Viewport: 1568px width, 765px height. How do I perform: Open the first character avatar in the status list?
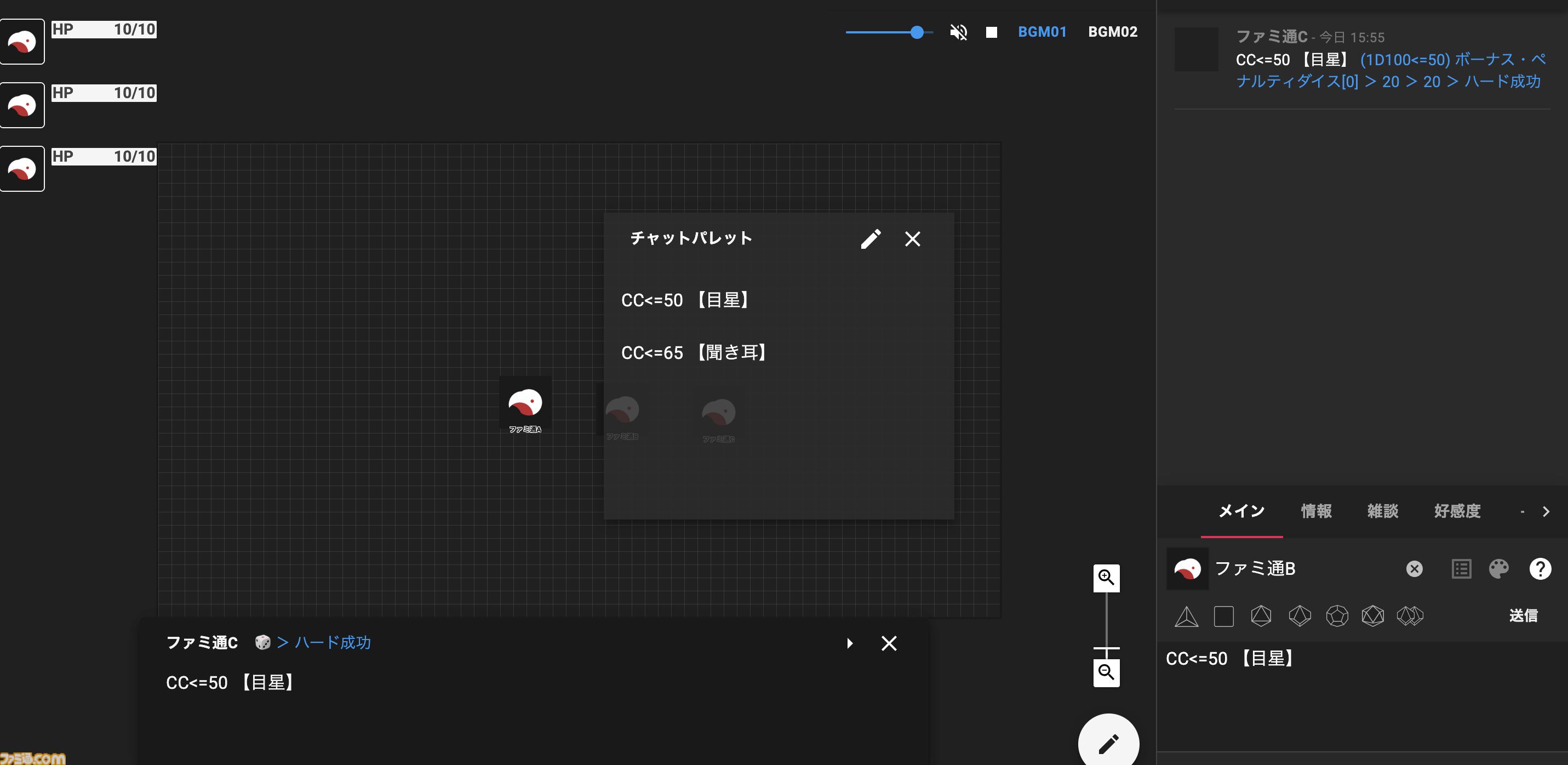click(x=22, y=42)
